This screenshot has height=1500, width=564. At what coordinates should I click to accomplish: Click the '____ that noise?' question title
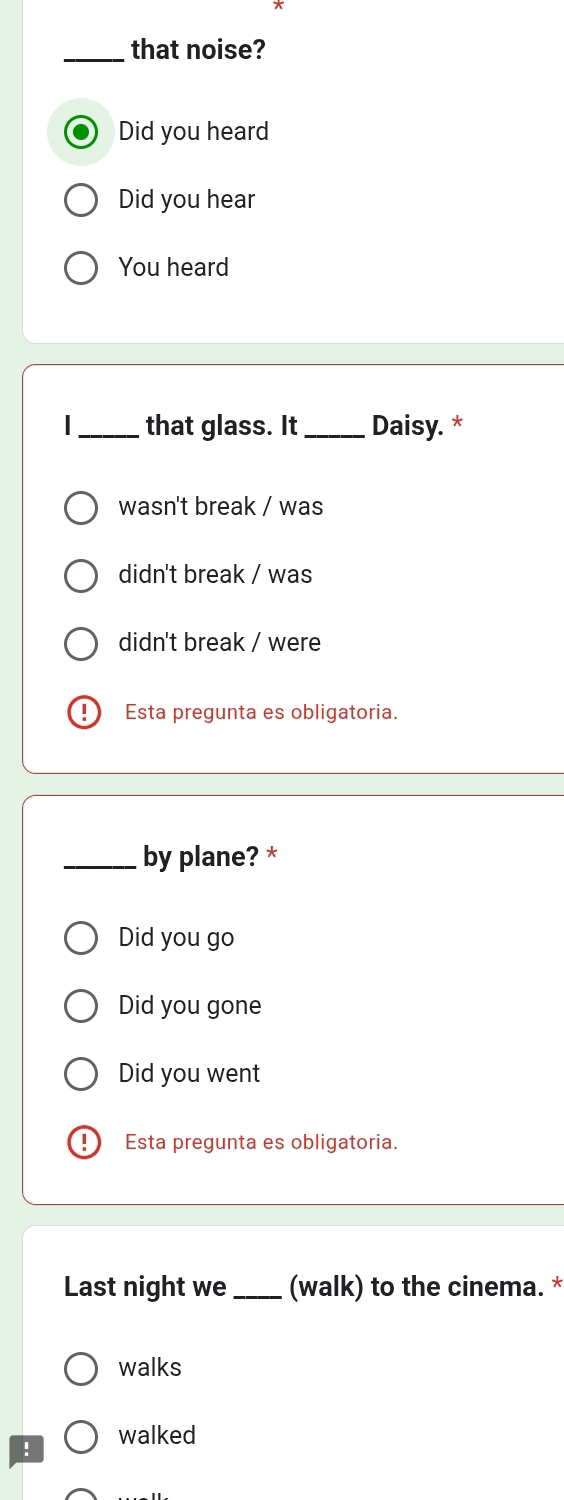coord(165,49)
